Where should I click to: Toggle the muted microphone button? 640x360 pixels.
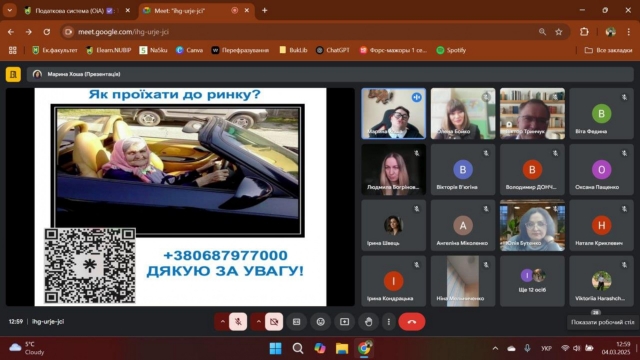[238, 322]
